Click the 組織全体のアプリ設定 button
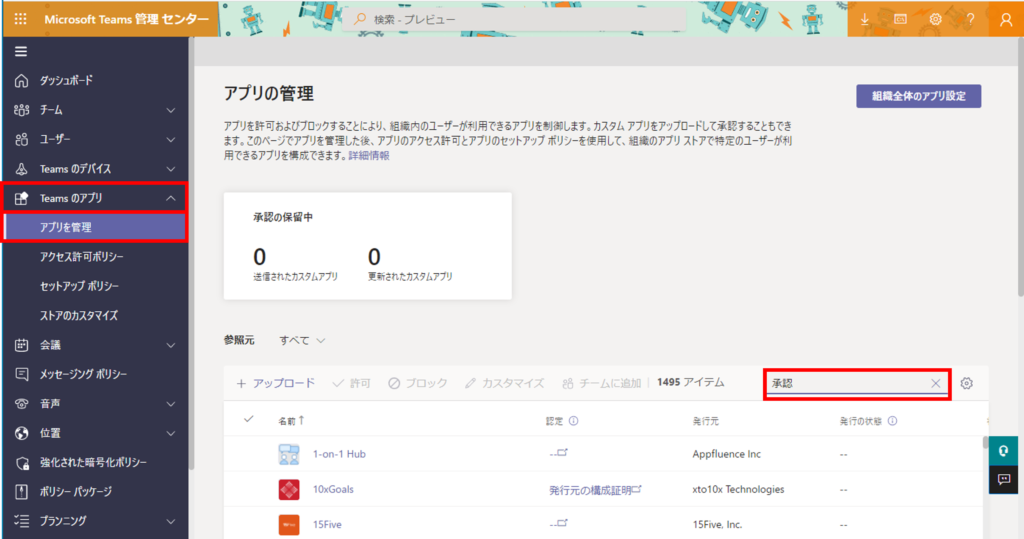Screen dimensions: 1024x539 (x=918, y=96)
